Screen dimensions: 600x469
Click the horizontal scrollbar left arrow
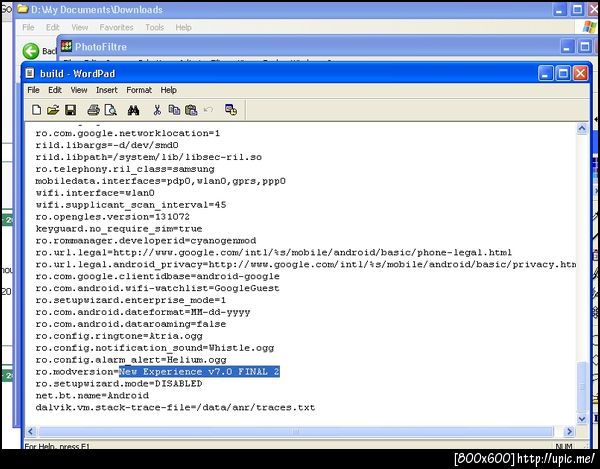[31, 432]
